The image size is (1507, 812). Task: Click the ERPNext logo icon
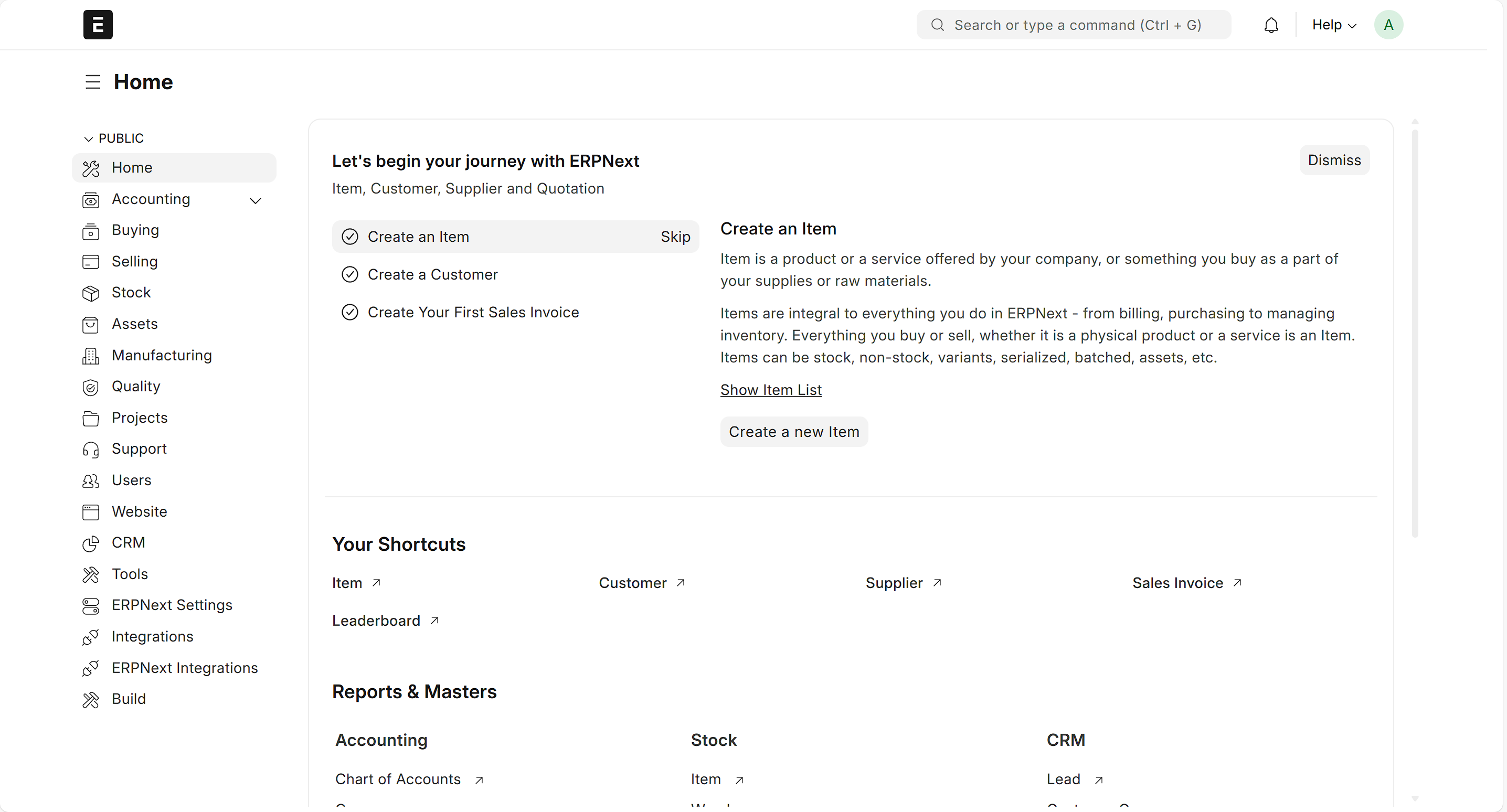[x=98, y=25]
